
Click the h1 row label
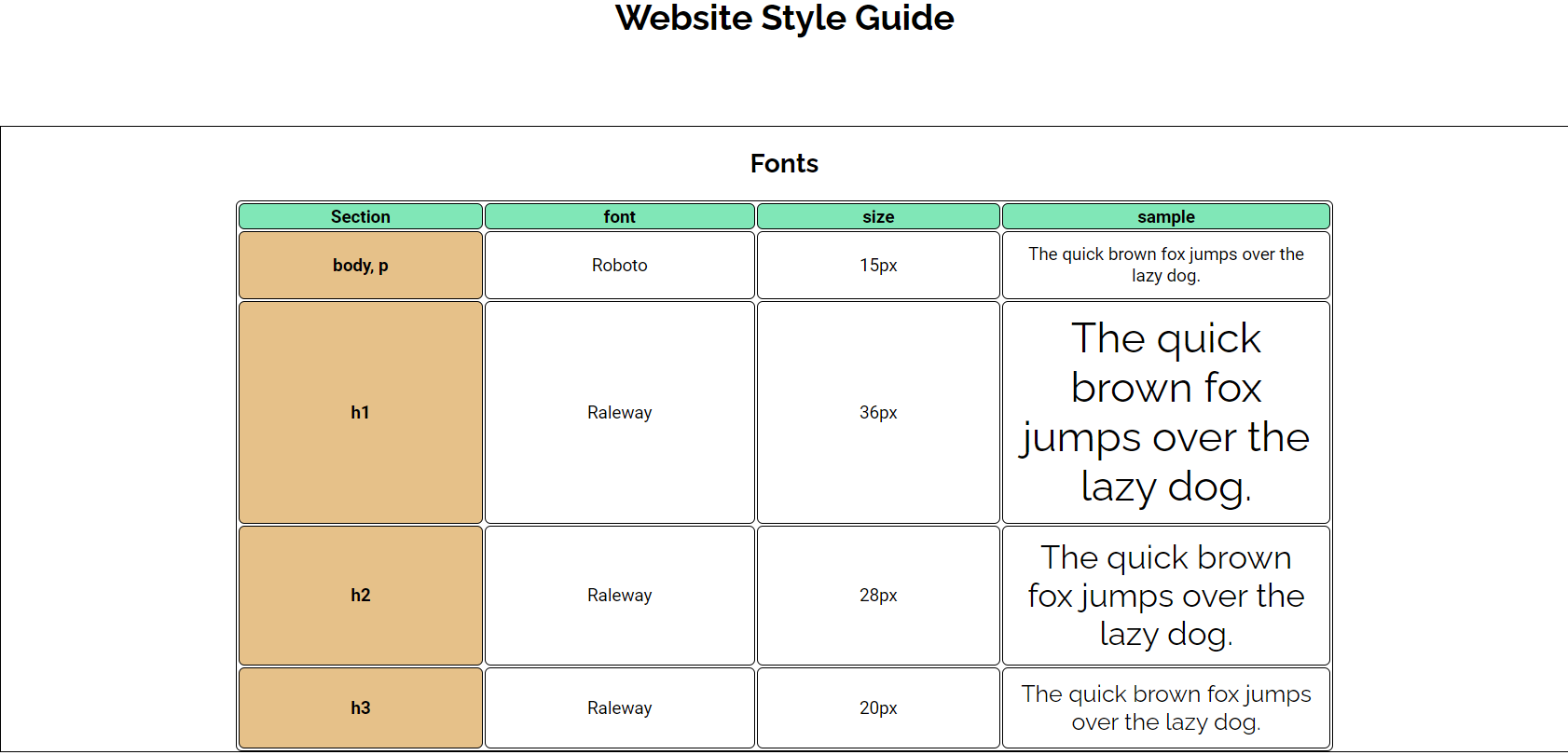point(361,413)
